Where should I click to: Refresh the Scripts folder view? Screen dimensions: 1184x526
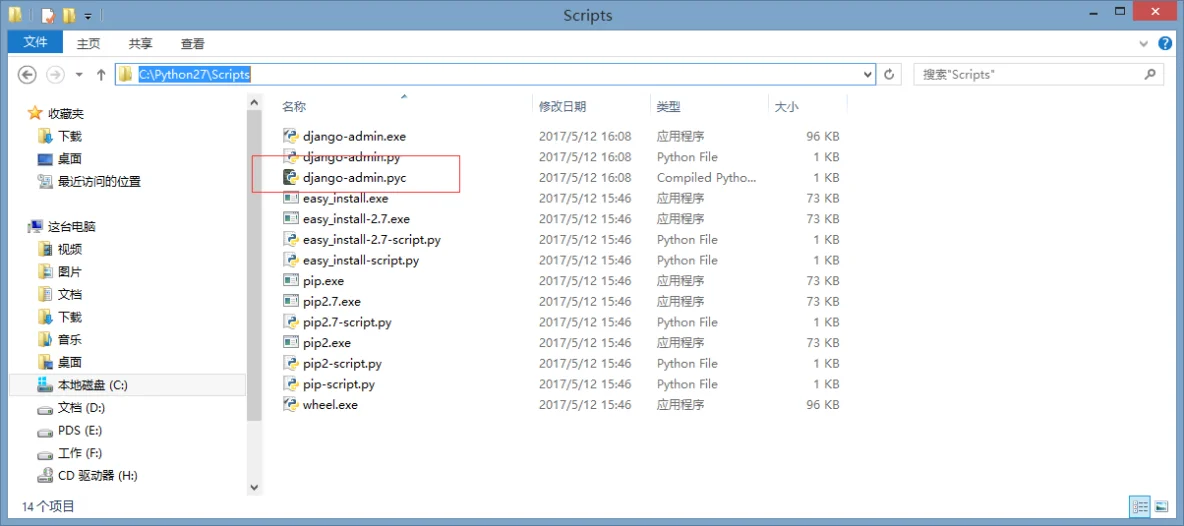890,74
